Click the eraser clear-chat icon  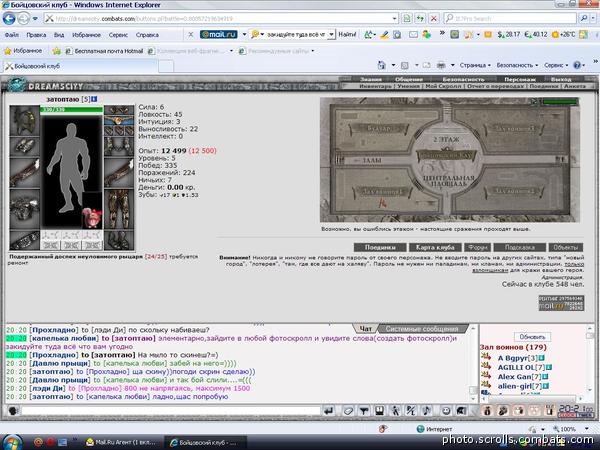coord(348,411)
